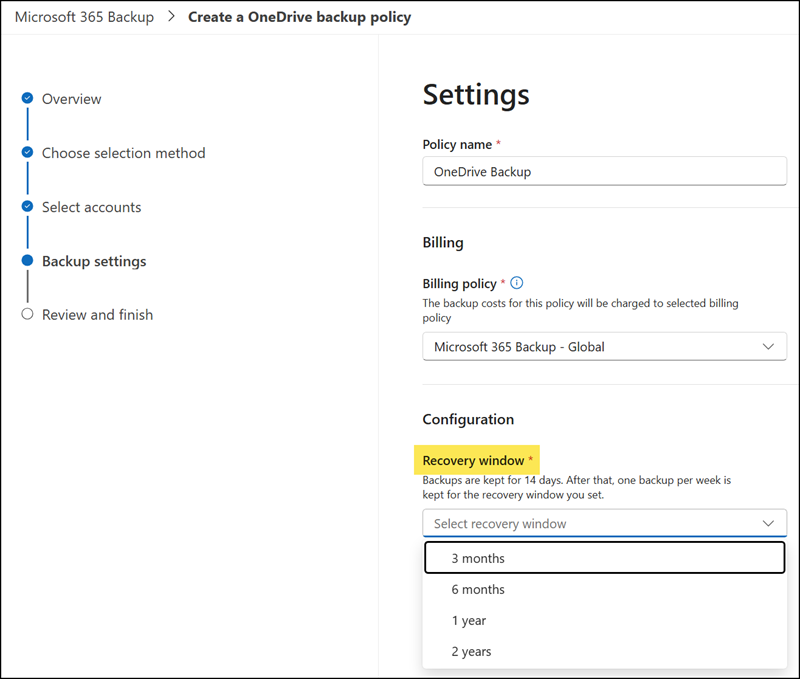Open the Billing policy dropdown
Viewport: 800px width, 679px height.
[x=605, y=347]
